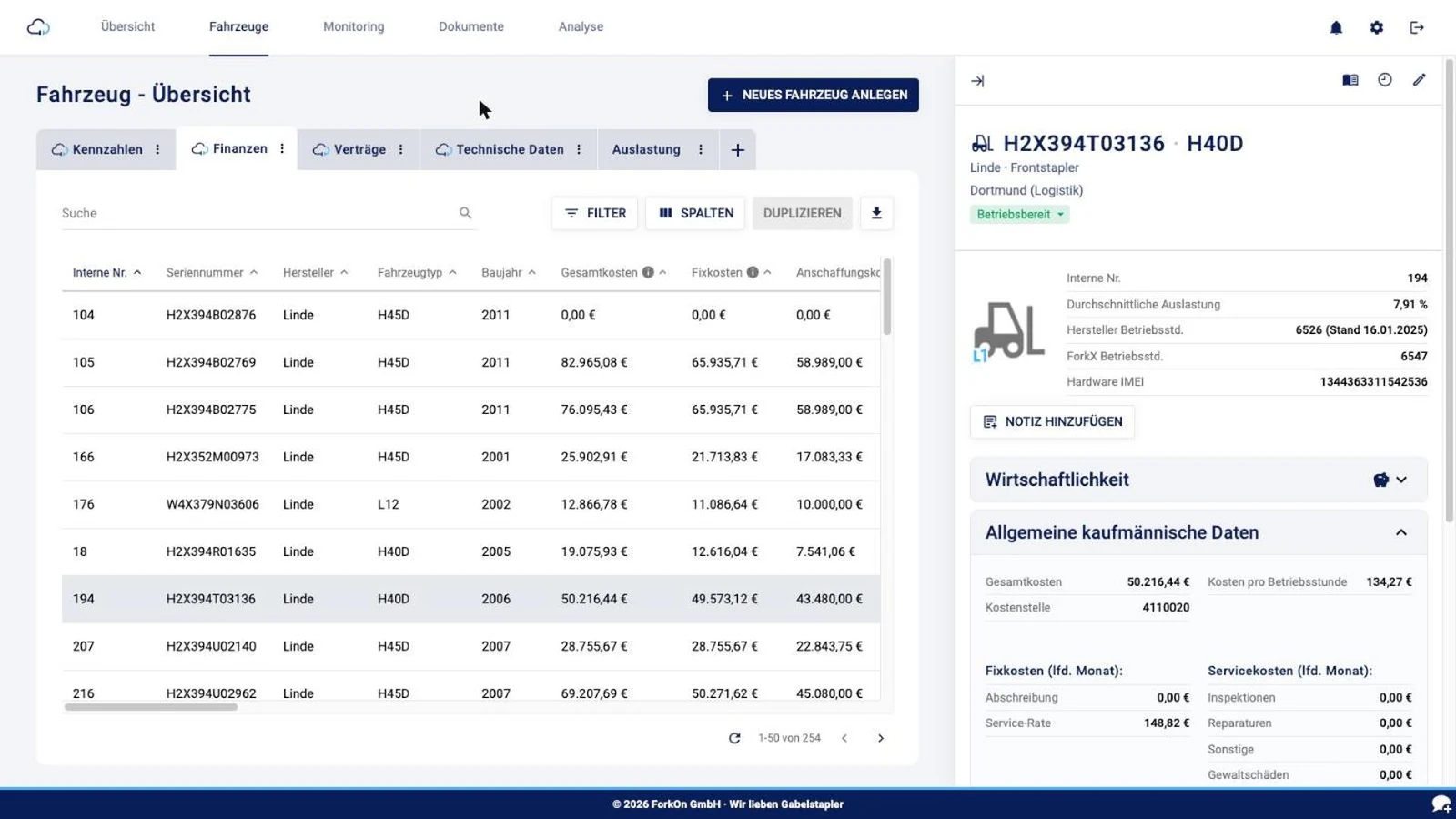
Task: Select row with serial H2X394B02876
Action: click(x=470, y=315)
